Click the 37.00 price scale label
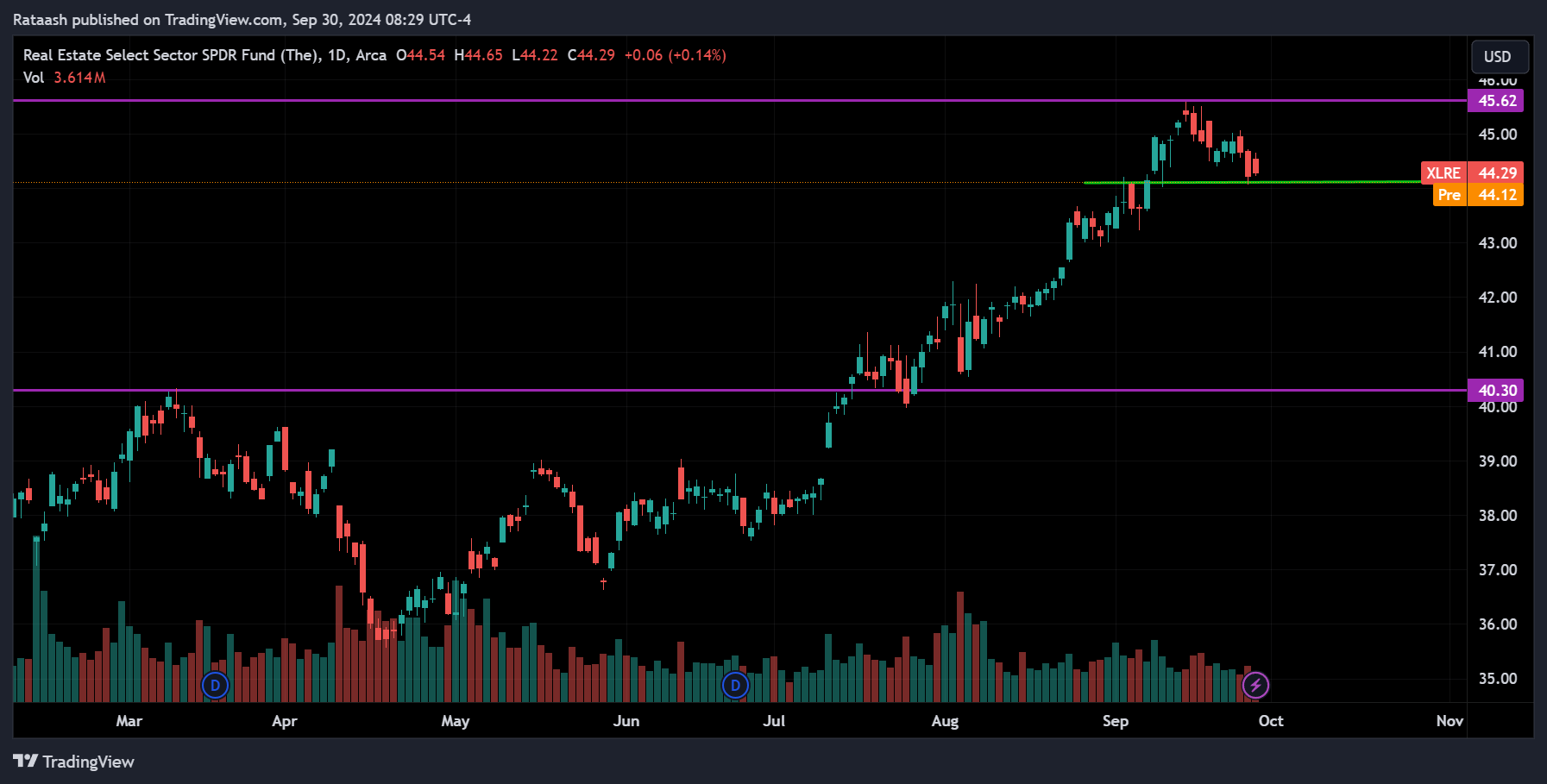The image size is (1547, 784). (1498, 570)
